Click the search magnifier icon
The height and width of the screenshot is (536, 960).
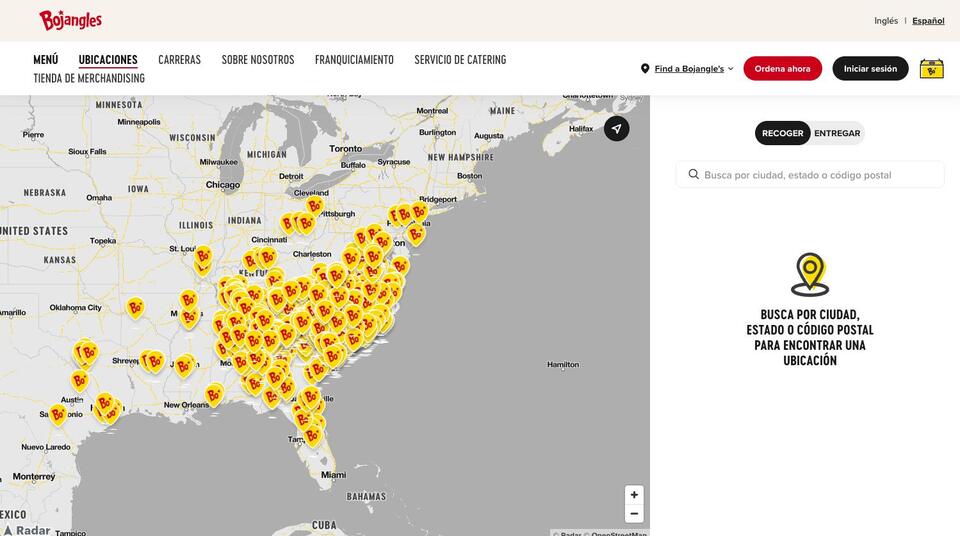693,175
